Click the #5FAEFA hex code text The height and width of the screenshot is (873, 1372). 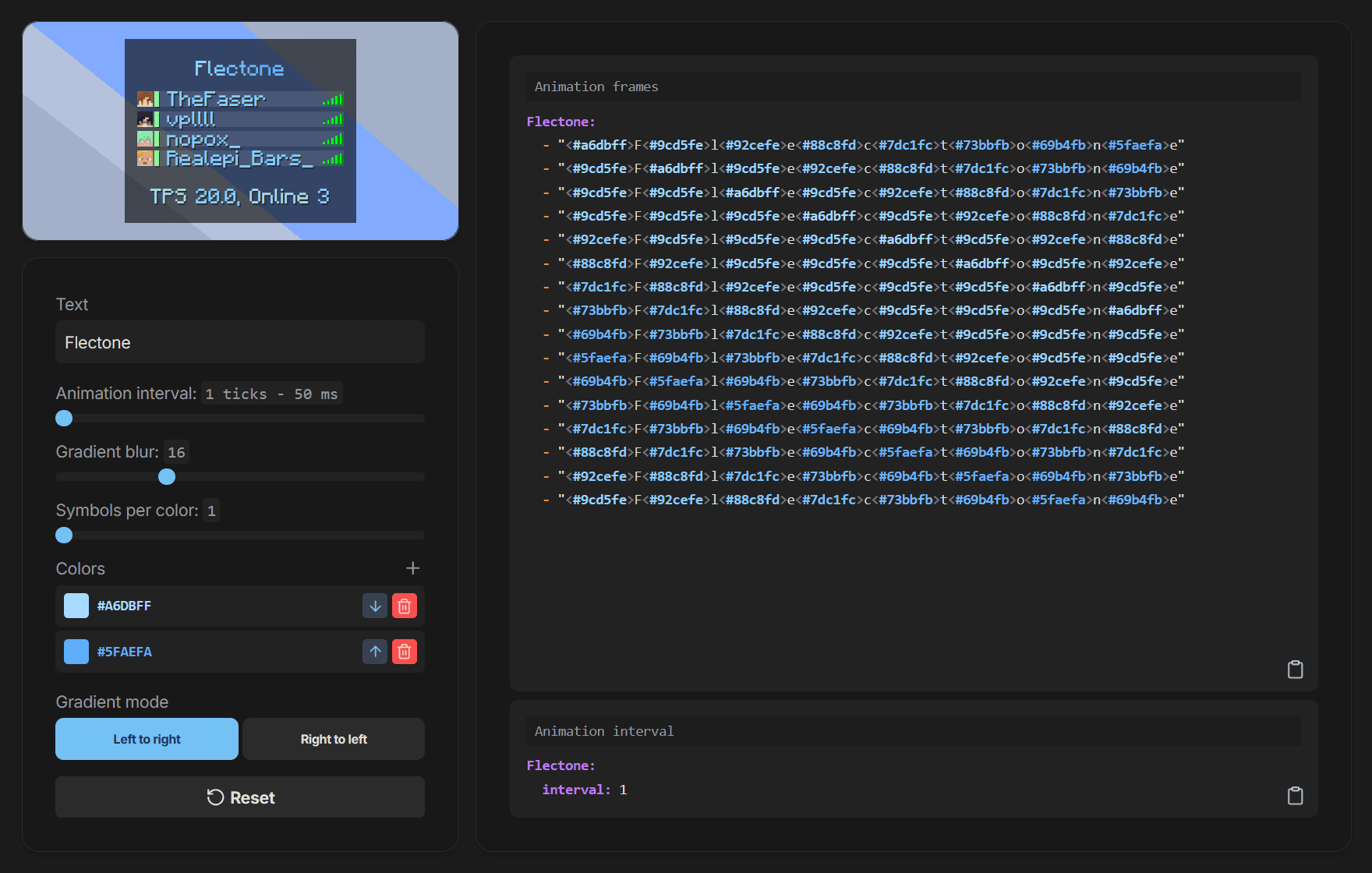tap(124, 652)
